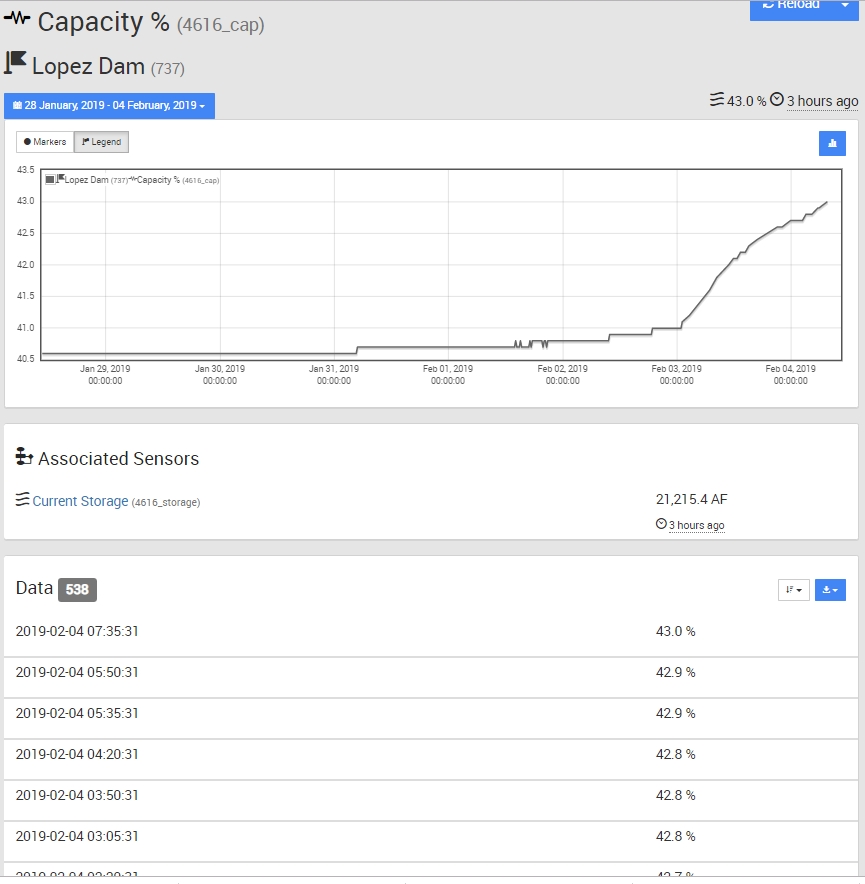Click the bar chart icon button
This screenshot has width=865, height=884.
click(832, 143)
